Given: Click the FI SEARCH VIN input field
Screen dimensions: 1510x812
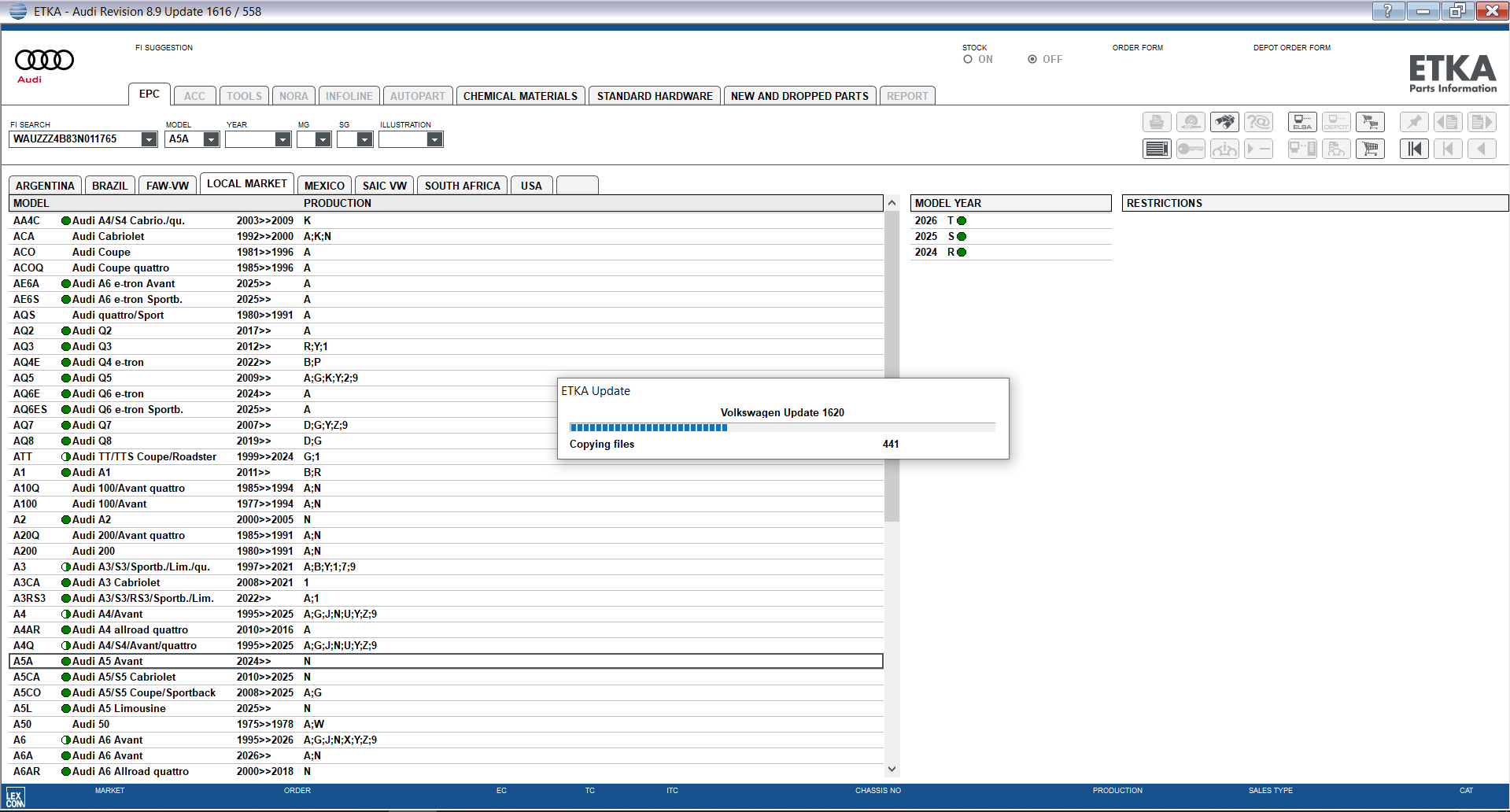Looking at the screenshot, I should point(76,139).
